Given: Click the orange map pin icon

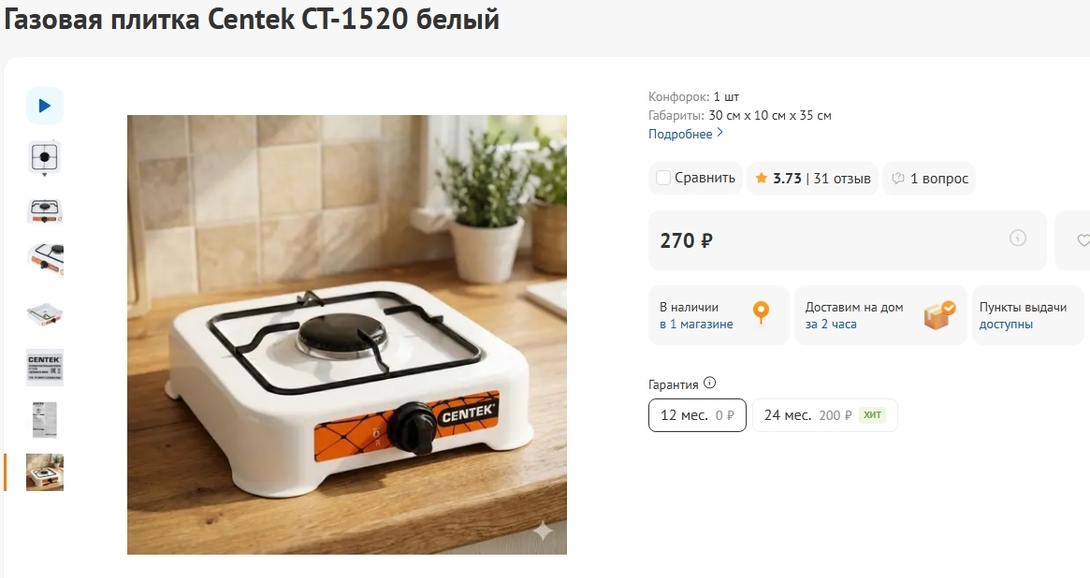Looking at the screenshot, I should pos(761,313).
